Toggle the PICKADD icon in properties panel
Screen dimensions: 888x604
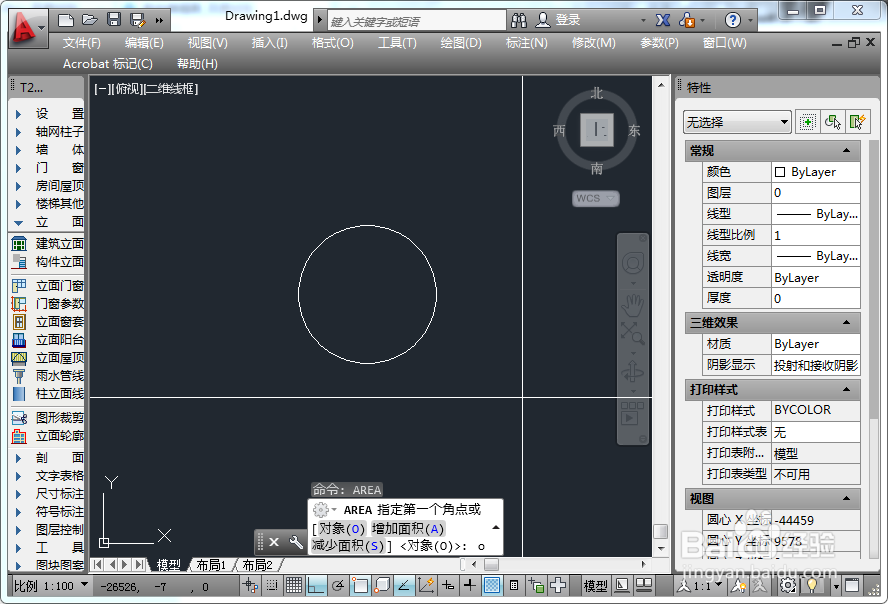click(x=808, y=122)
